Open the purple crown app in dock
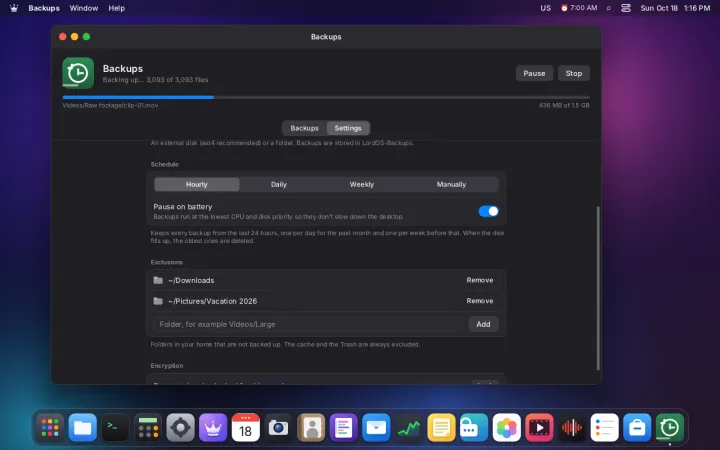Image resolution: width=720 pixels, height=450 pixels. [213, 428]
